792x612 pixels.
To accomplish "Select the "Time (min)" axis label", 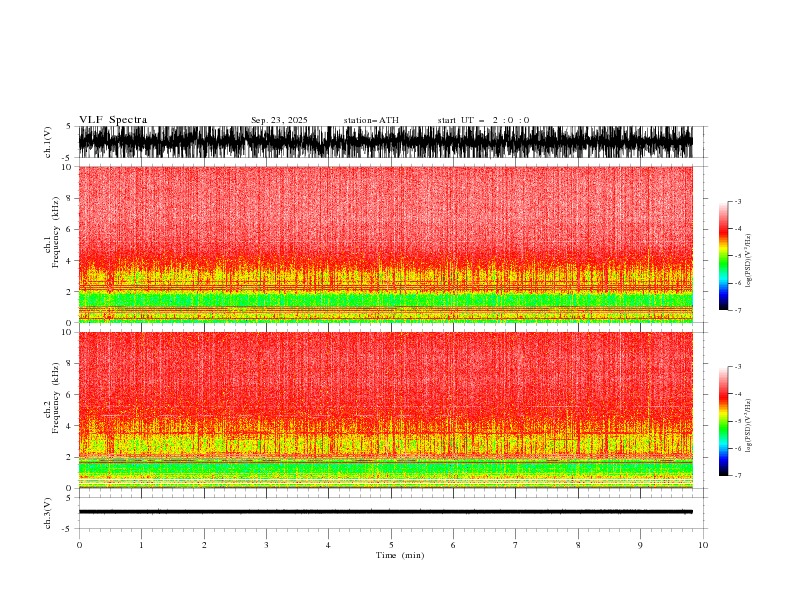I will [x=400, y=555].
